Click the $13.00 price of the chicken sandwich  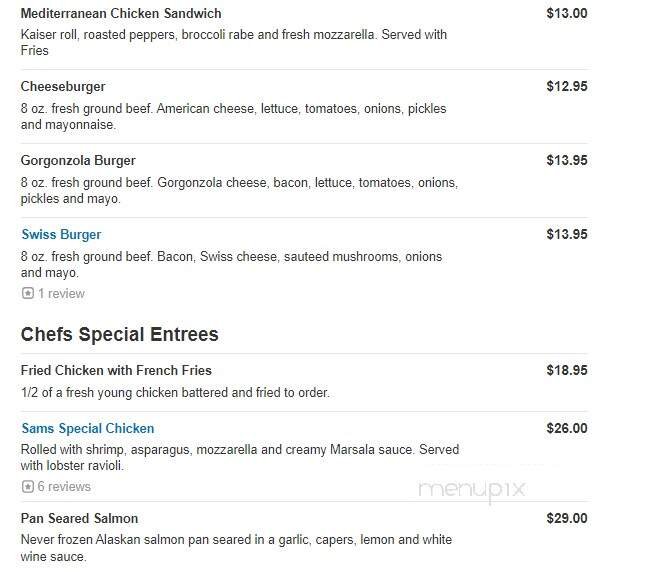(567, 14)
